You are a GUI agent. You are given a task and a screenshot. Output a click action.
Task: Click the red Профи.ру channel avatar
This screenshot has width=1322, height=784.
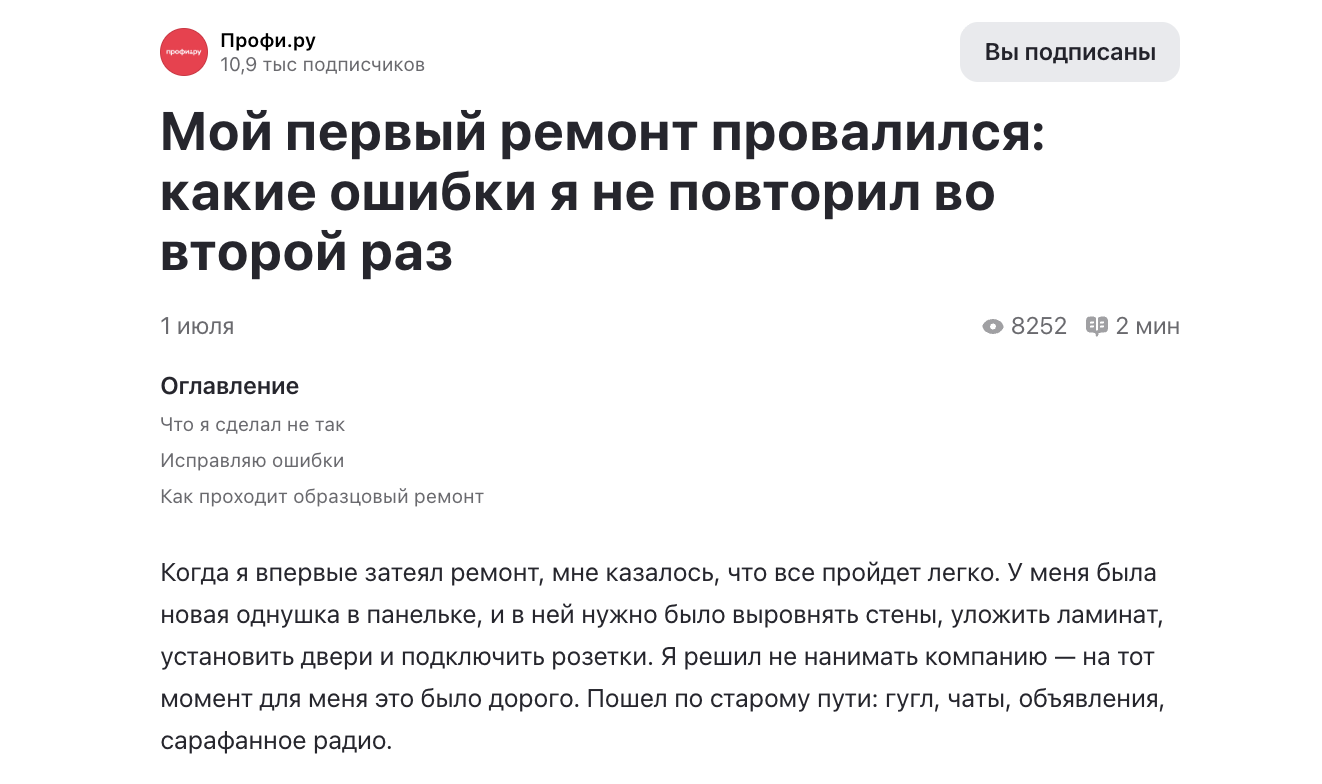coord(184,52)
